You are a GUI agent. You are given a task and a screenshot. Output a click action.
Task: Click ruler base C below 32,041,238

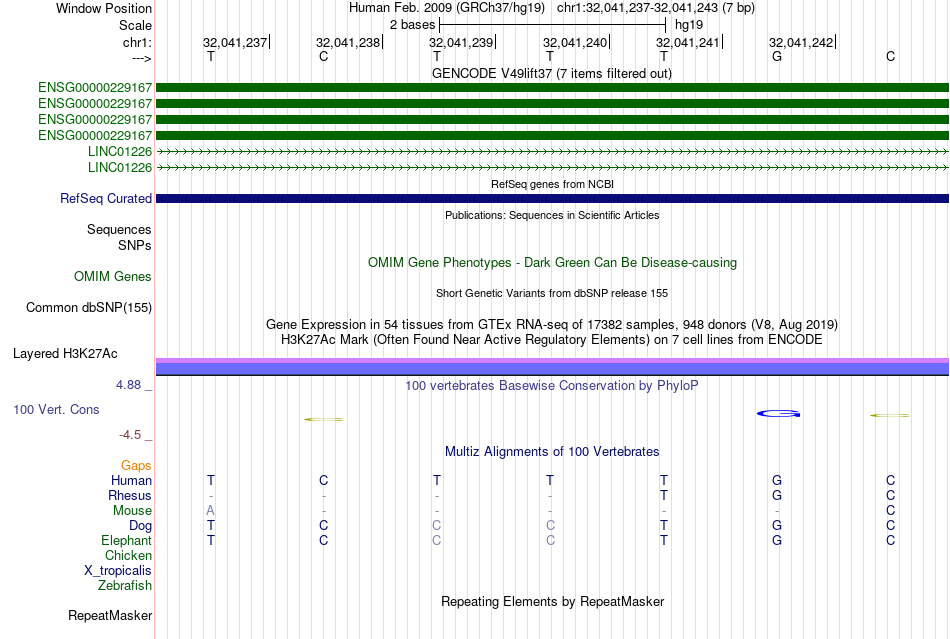point(324,56)
